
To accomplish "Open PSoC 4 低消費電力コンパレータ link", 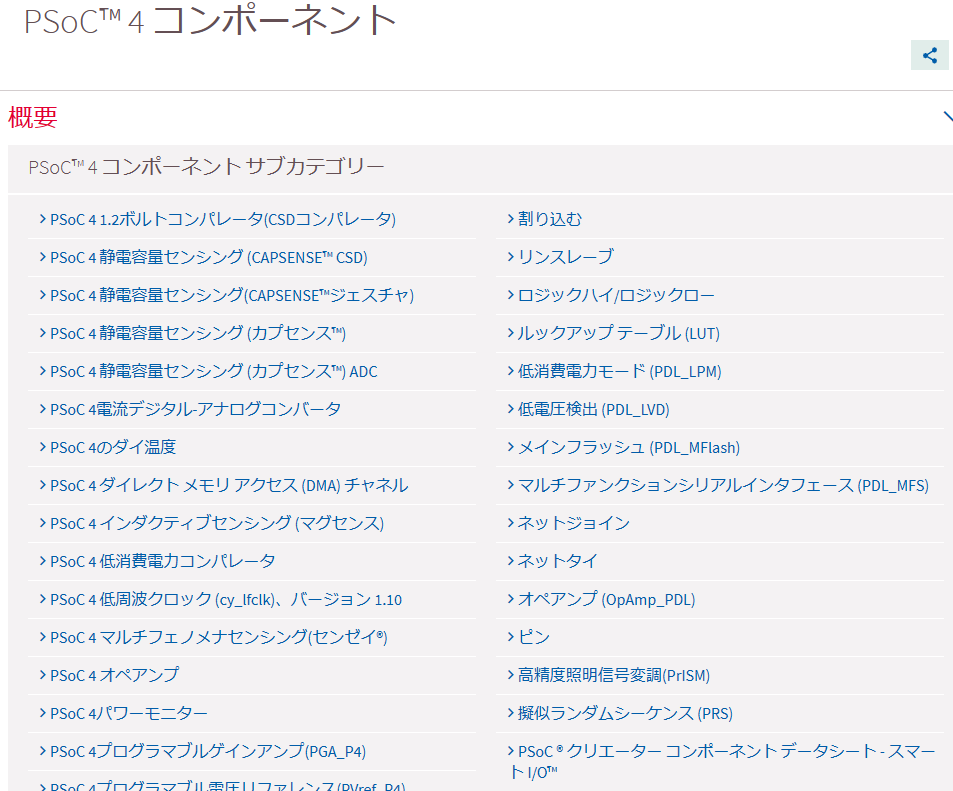I will (x=162, y=561).
